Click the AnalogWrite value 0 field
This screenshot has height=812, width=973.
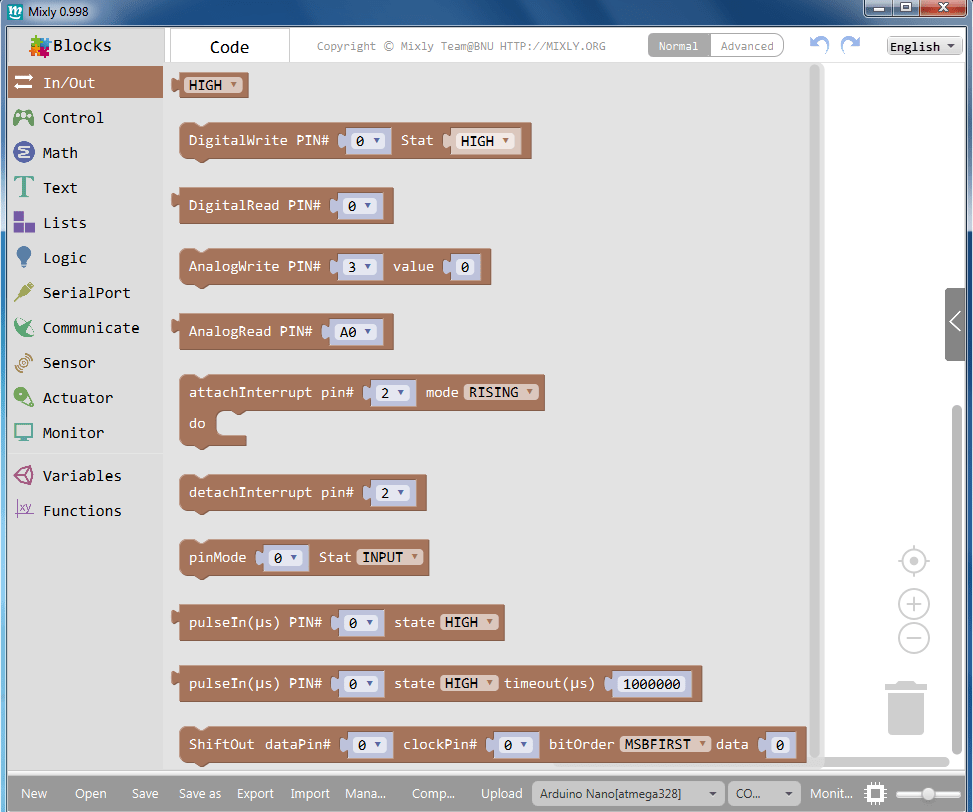point(465,267)
